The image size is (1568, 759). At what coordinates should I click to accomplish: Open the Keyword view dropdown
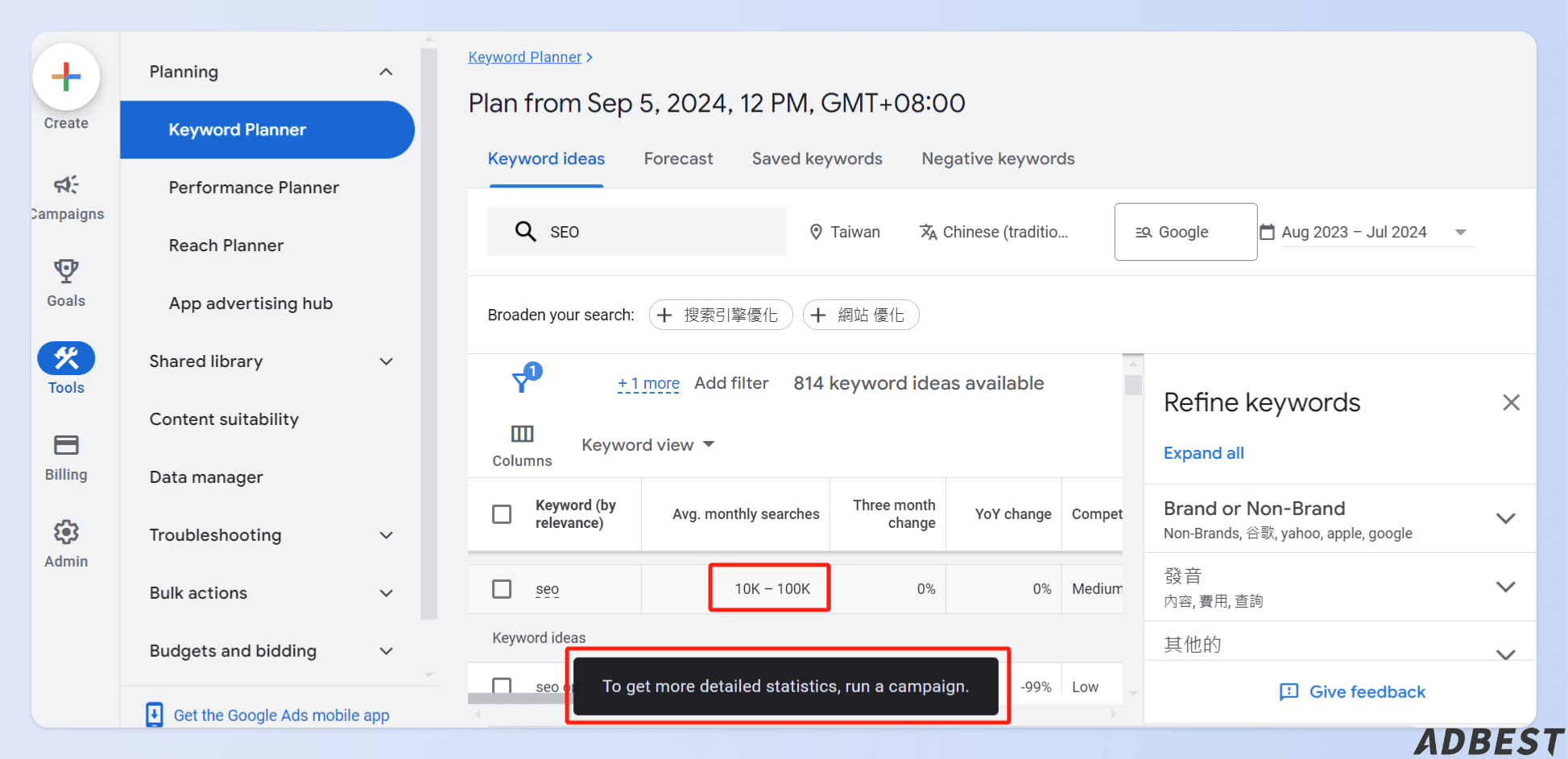coord(647,445)
